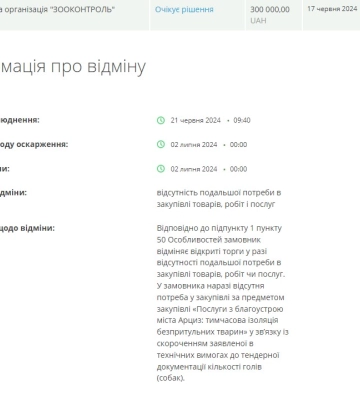The image size is (360, 400).
Task: Click the cancellation information heading
Action: 73,66
